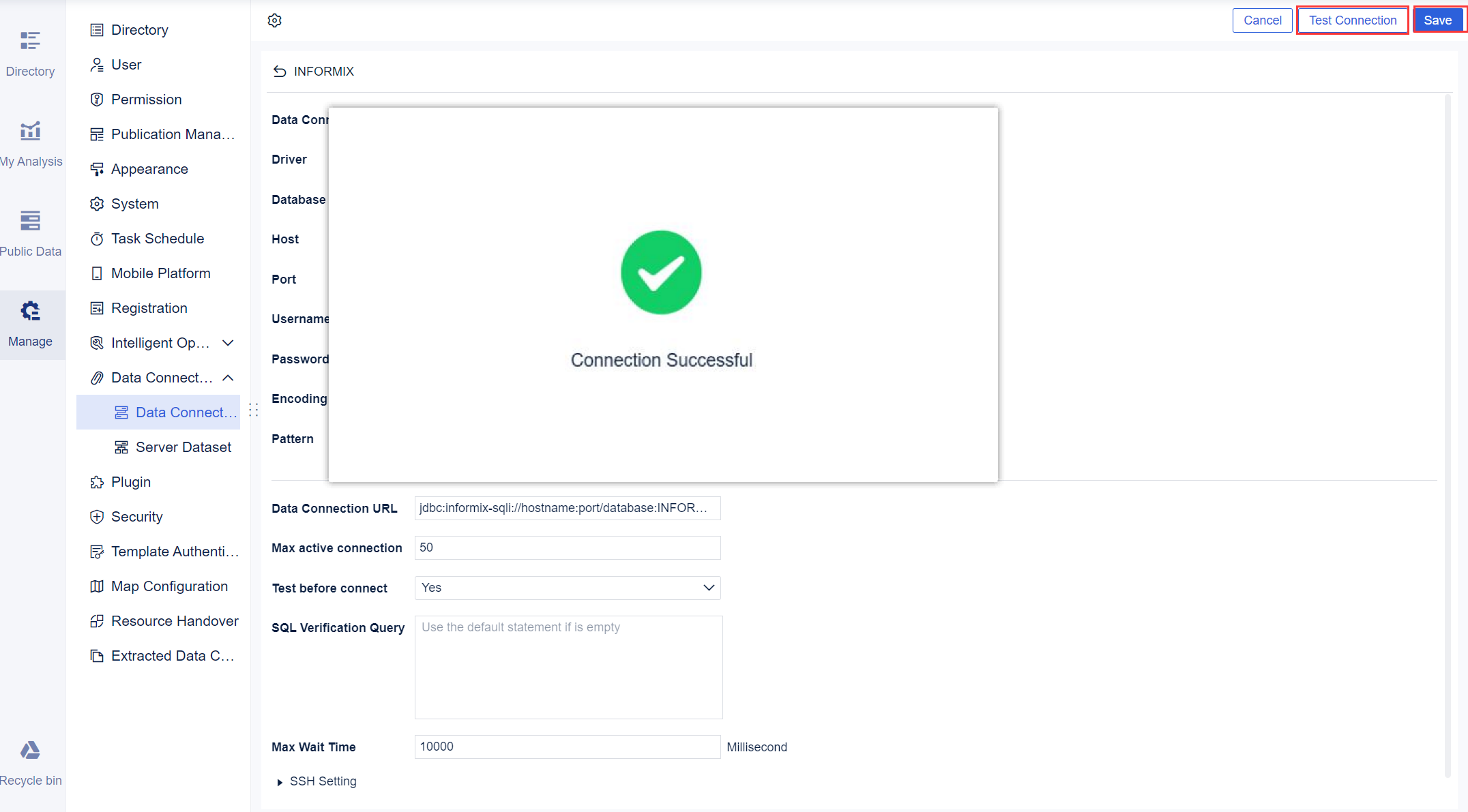Select the Manage gear icon
The width and height of the screenshot is (1468, 812).
(x=30, y=311)
